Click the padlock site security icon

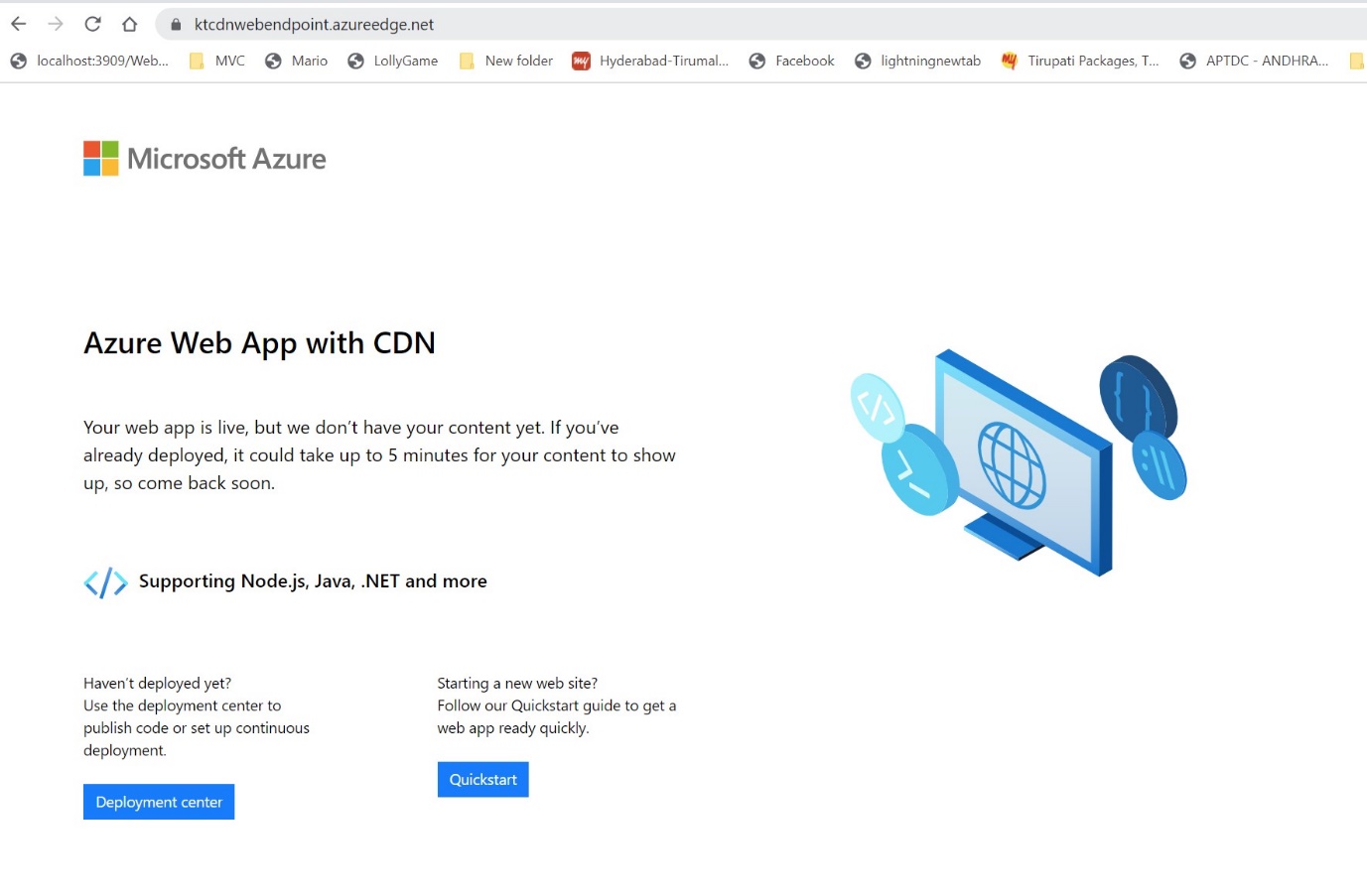pyautogui.click(x=176, y=25)
